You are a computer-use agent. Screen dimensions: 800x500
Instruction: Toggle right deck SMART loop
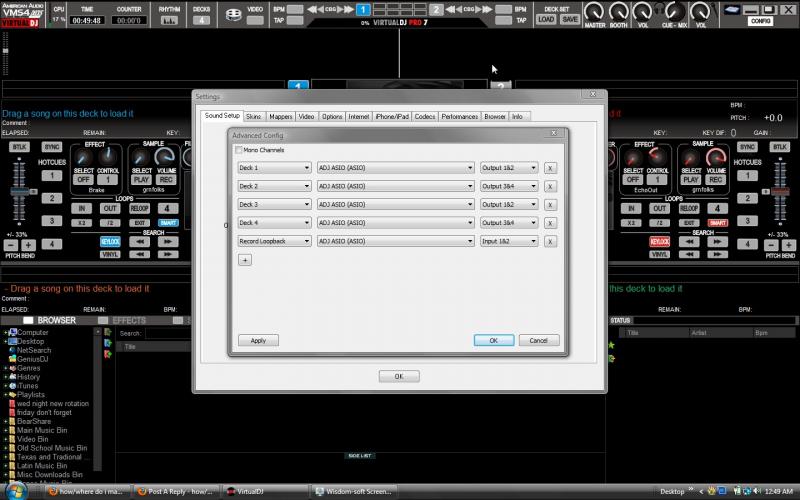coord(717,223)
